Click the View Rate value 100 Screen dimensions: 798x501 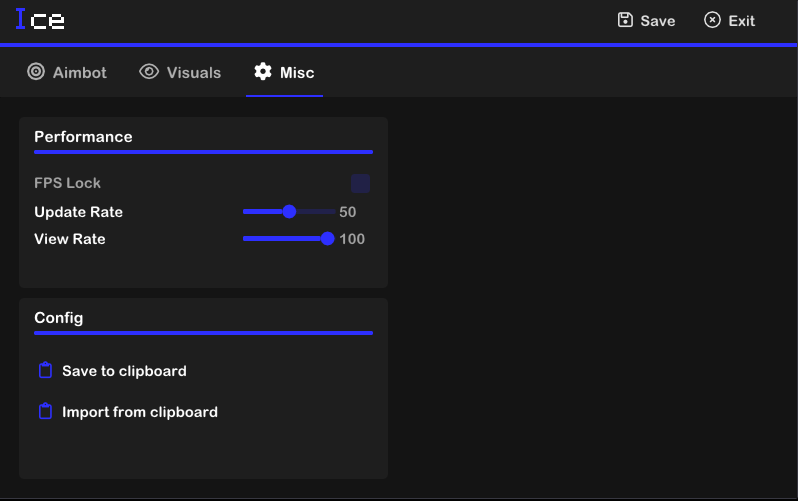tap(352, 239)
